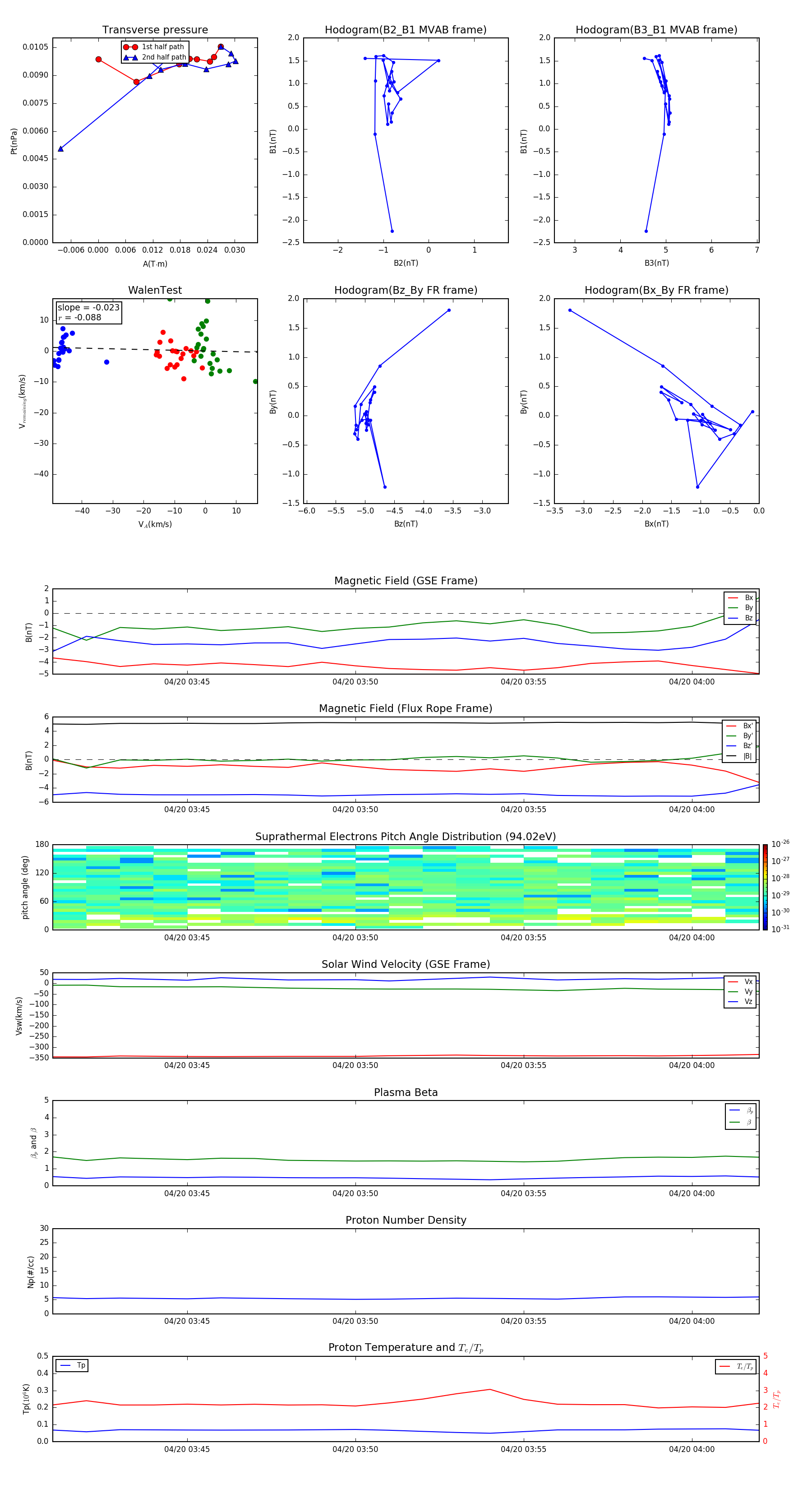Click the 'Proton Temperature and Te/Tp' title
The height and width of the screenshot is (1489, 812).
(x=406, y=1347)
